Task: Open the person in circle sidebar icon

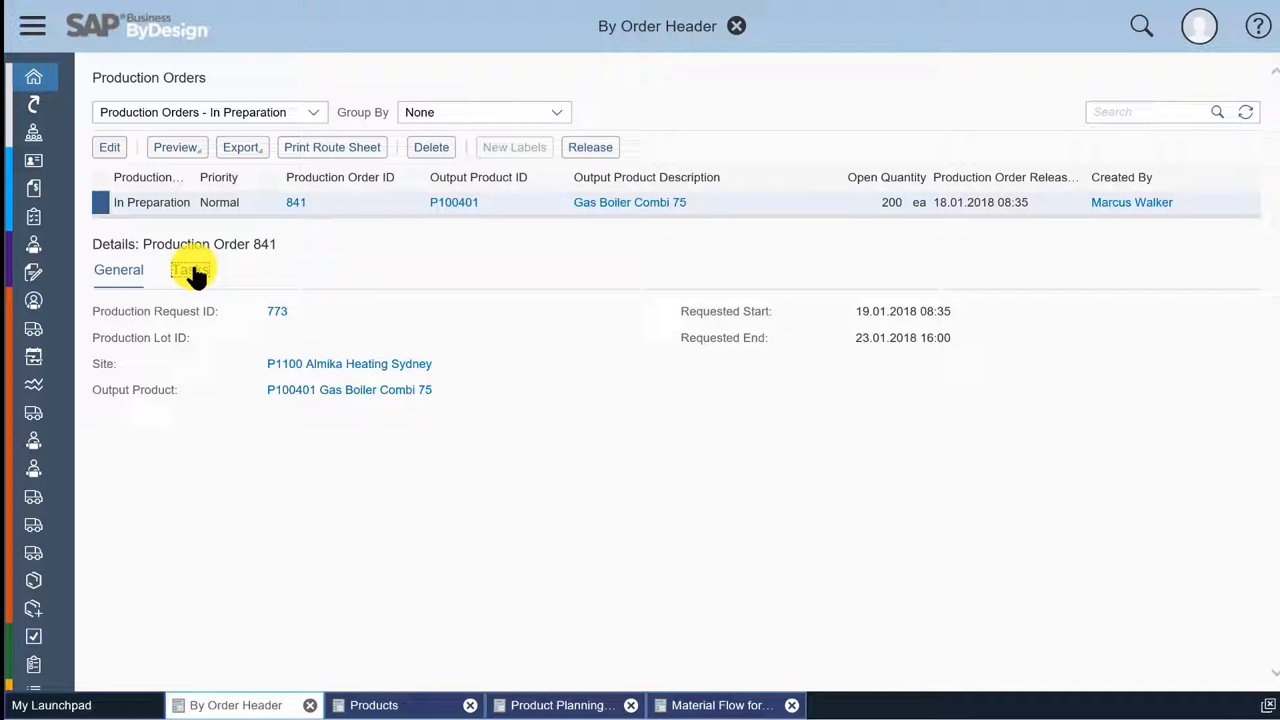Action: (34, 300)
